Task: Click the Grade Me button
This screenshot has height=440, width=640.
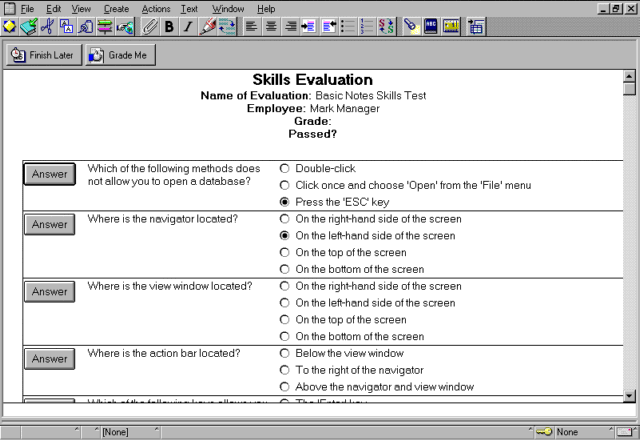Action: coord(120,55)
